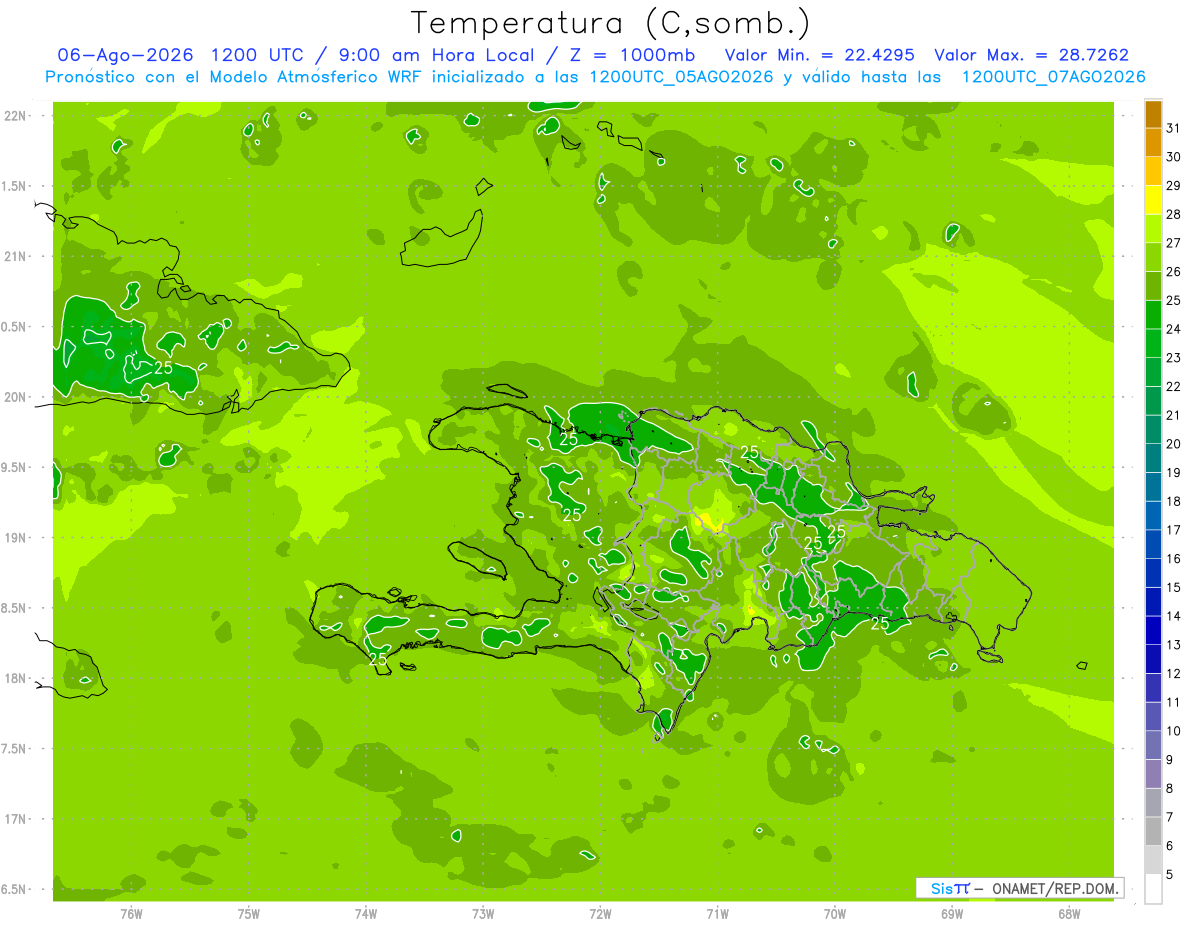1200x927 pixels.
Task: Click the colorbar label 10
Action: coord(1174,731)
